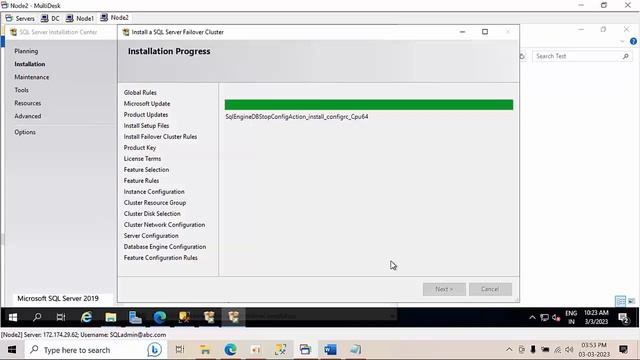Expand the ribbon chevron beside the help icon
This screenshot has height=360, width=640.
point(622,42)
